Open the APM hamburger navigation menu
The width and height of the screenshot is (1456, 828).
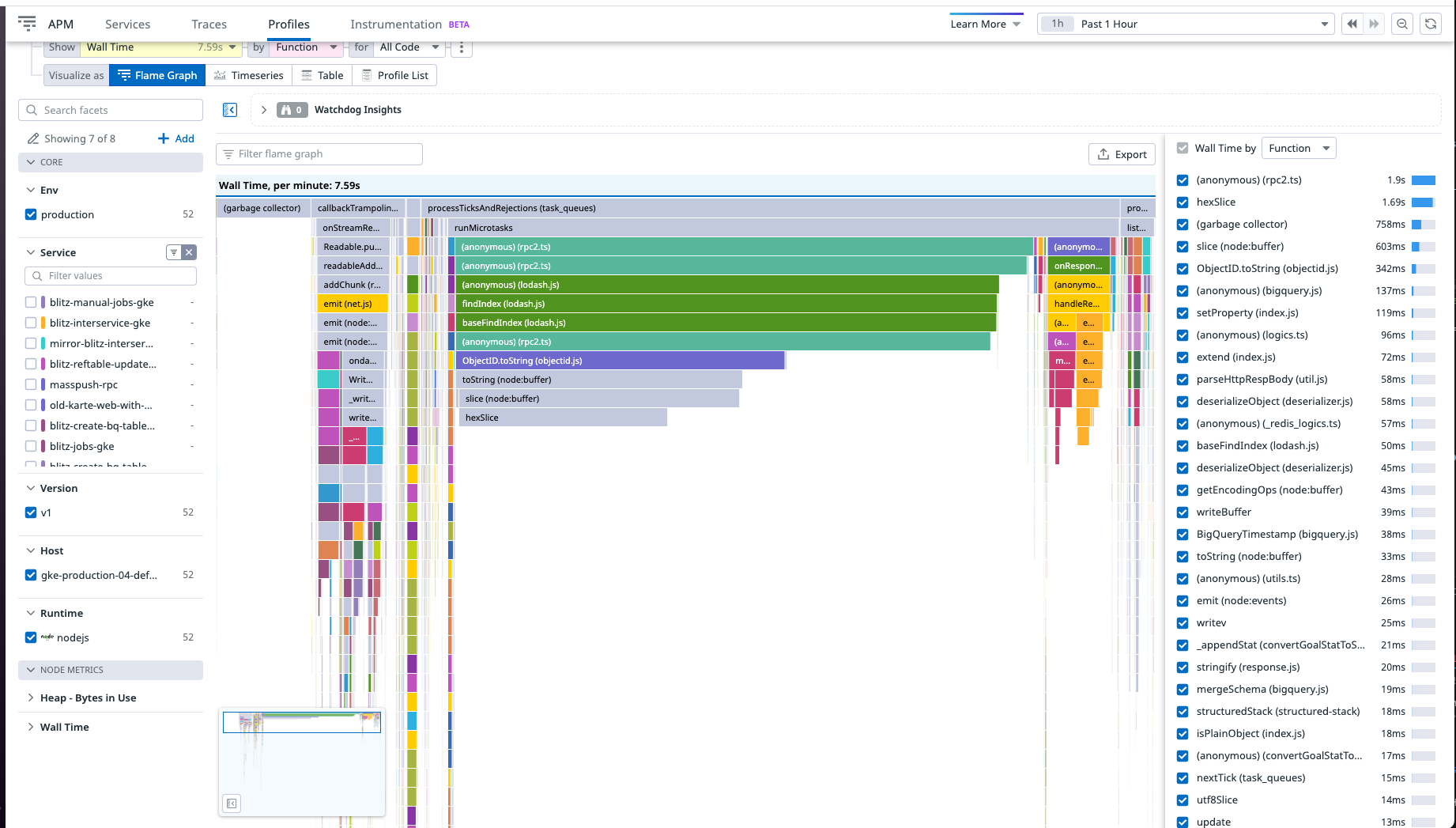tap(27, 24)
